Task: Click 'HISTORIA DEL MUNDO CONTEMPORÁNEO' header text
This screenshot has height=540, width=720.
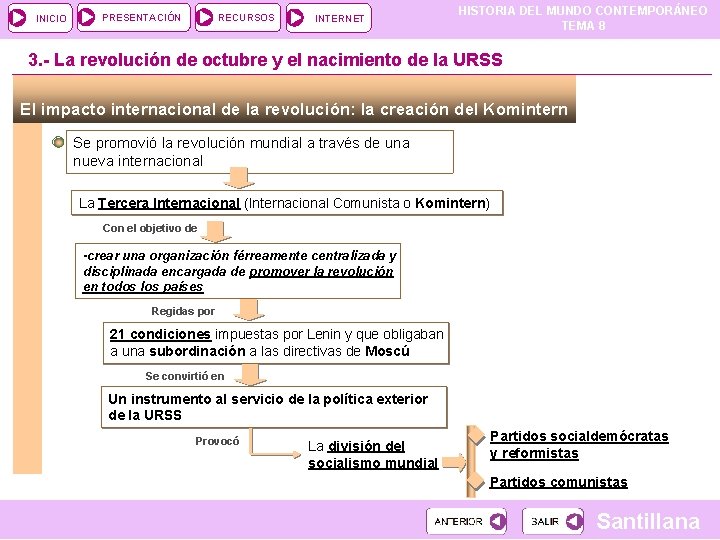Action: click(583, 10)
